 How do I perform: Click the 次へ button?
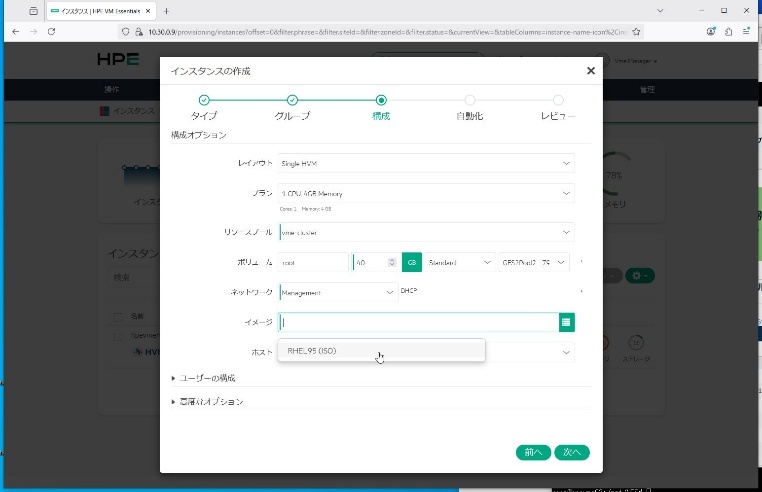click(x=571, y=452)
